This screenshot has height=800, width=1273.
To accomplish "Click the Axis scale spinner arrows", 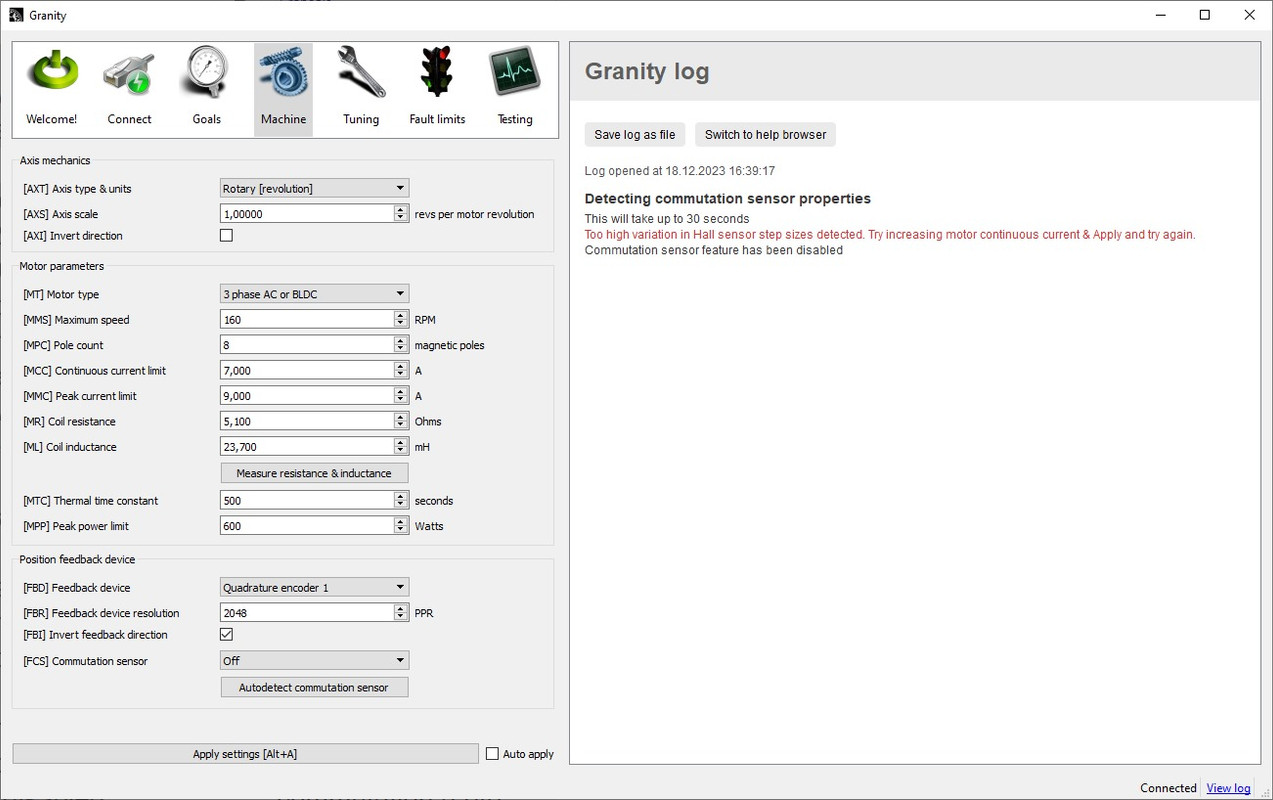I will pos(401,214).
